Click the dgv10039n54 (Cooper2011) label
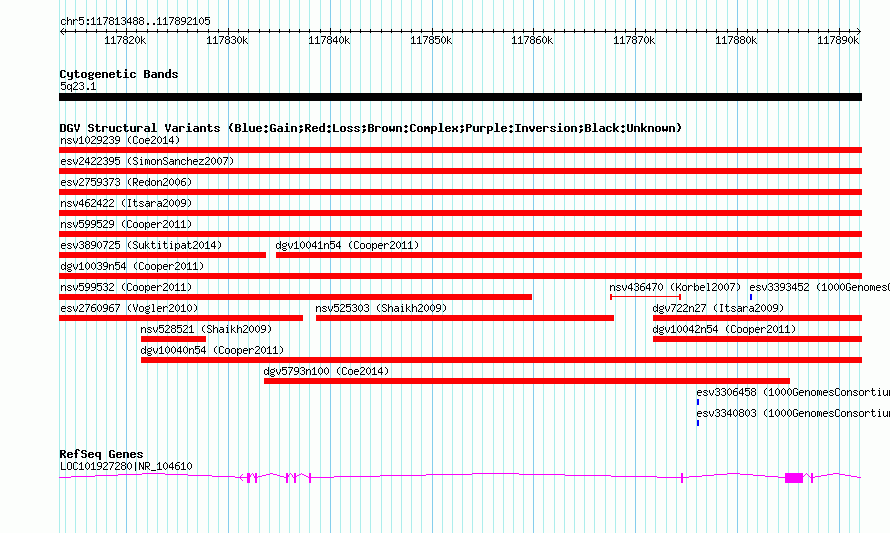Screen dimensions: 890x533 [x=132, y=266]
